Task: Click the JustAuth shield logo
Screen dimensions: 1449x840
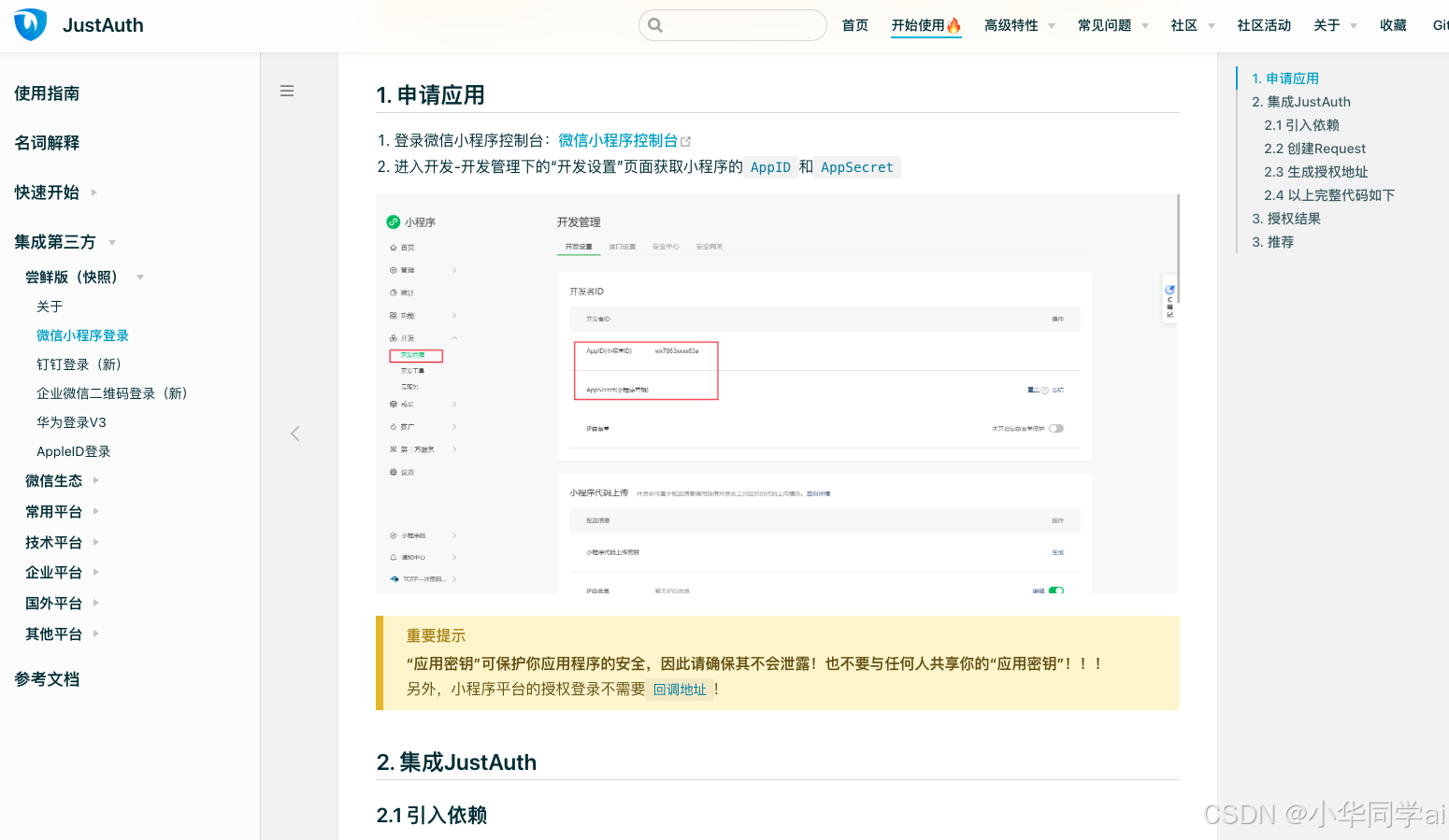Action: coord(30,25)
